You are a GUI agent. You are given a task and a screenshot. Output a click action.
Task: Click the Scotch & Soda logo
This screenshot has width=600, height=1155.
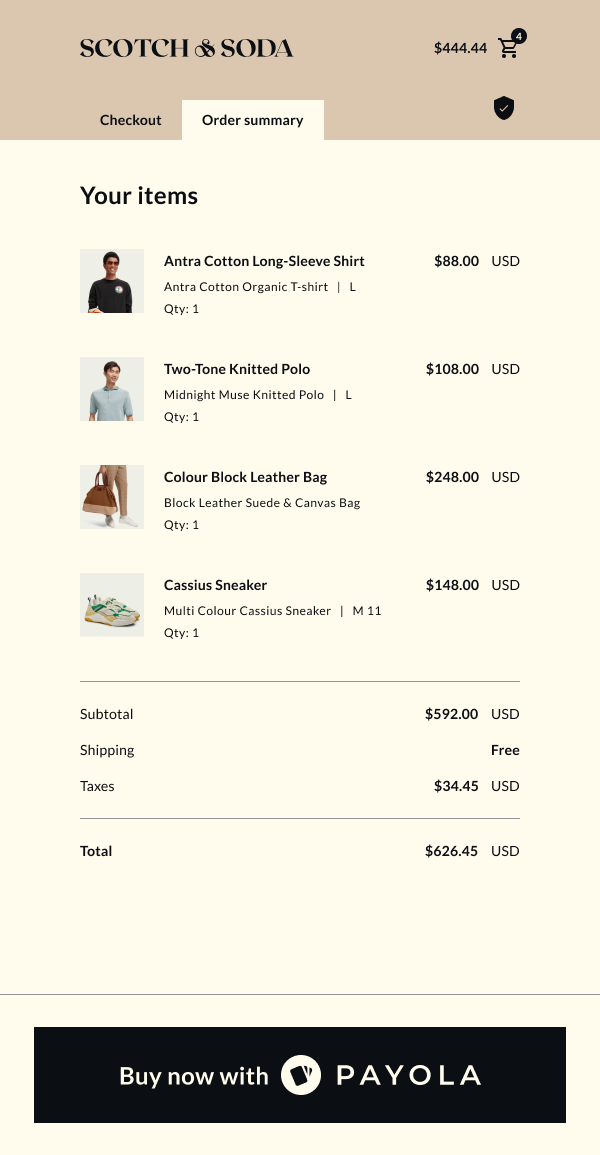pyautogui.click(x=186, y=48)
